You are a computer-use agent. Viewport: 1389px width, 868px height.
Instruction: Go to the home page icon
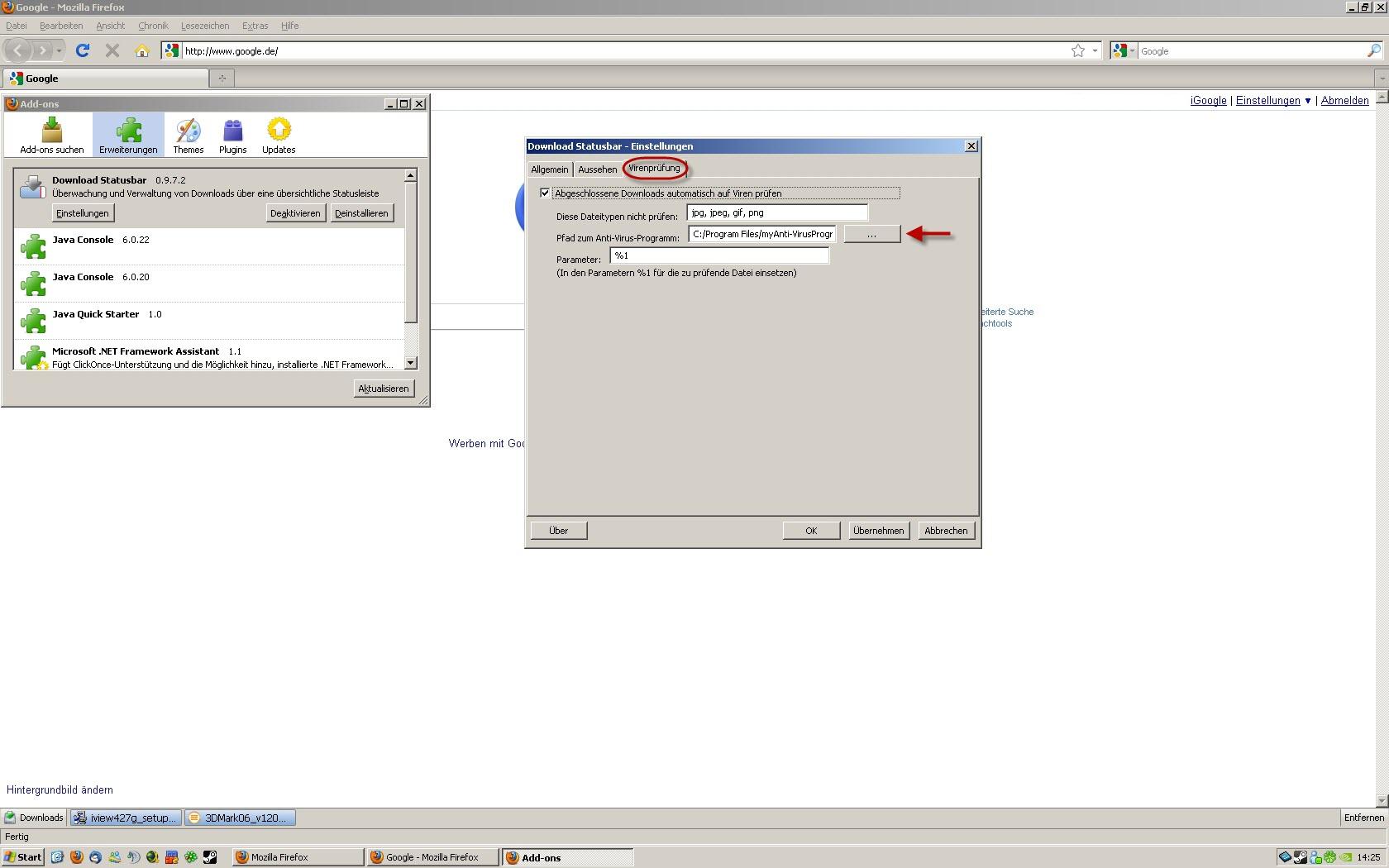[x=141, y=50]
